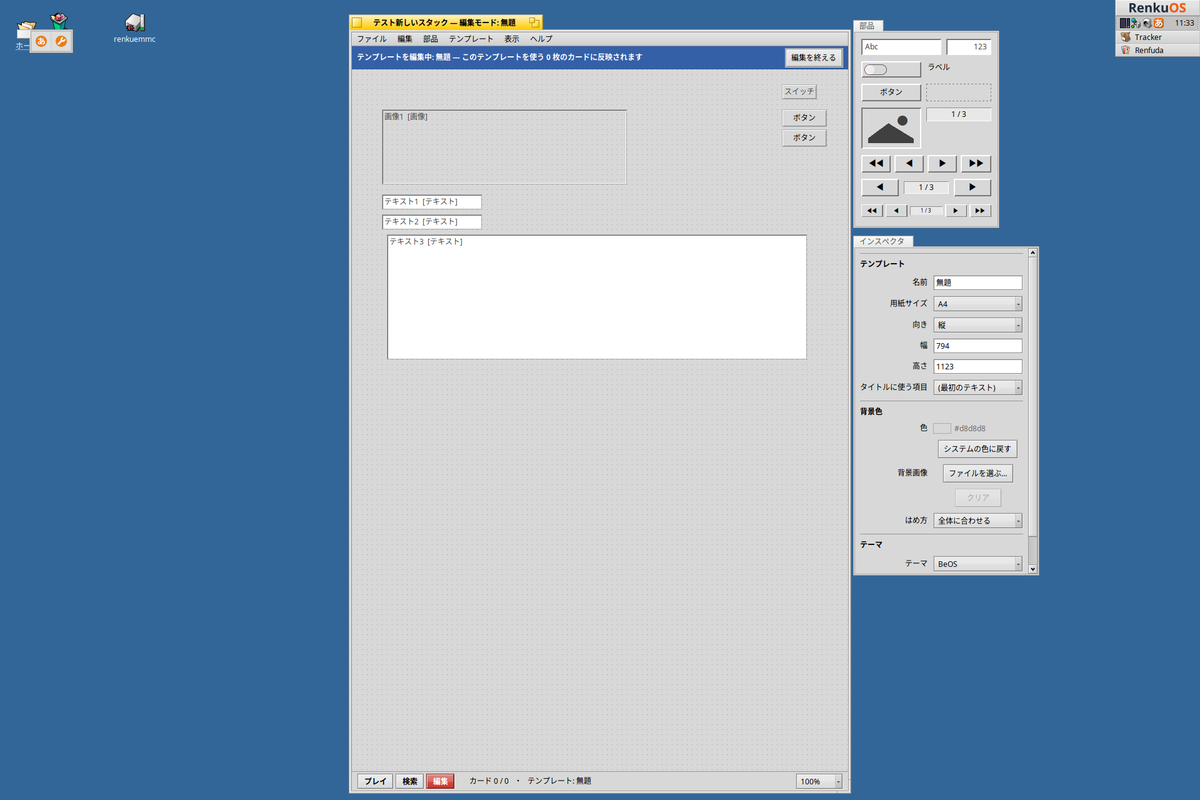Pick the 123 number field part in palette
This screenshot has width=1200, height=800.
point(969,46)
